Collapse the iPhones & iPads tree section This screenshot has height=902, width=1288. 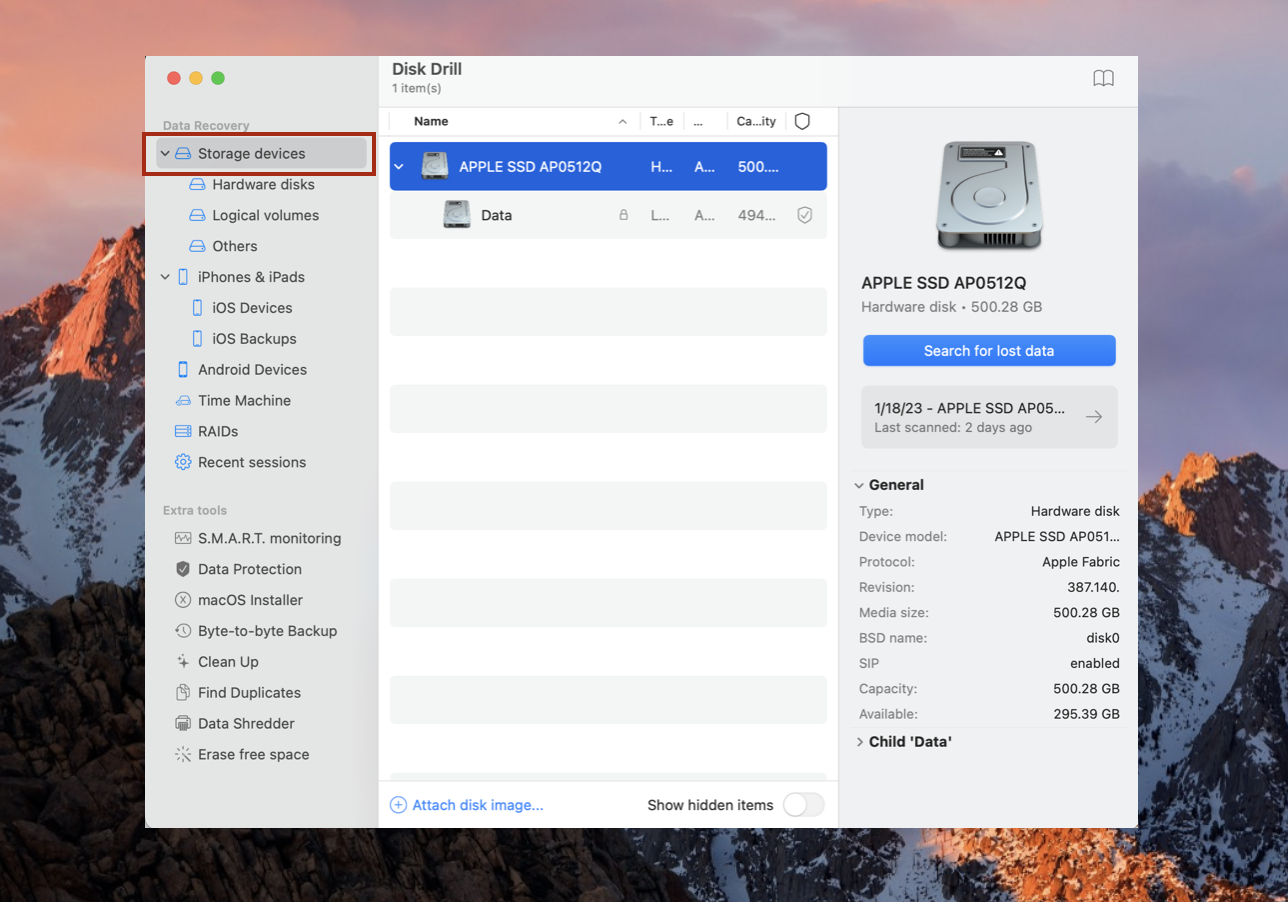(165, 277)
